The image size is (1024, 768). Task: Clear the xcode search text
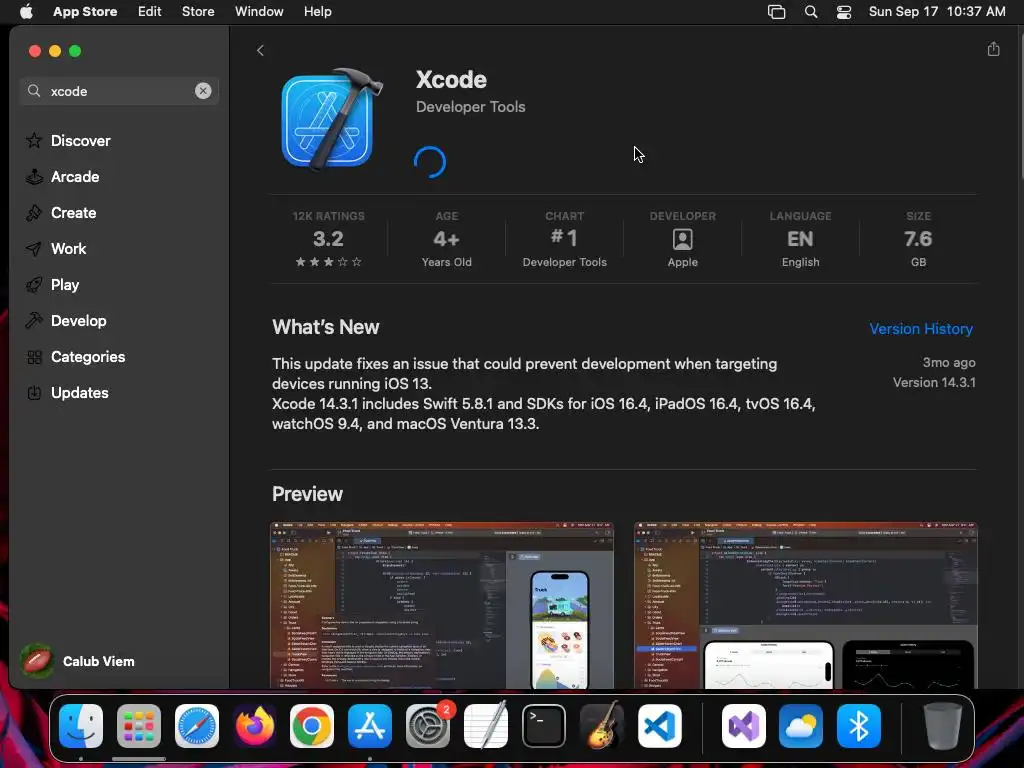(x=203, y=91)
